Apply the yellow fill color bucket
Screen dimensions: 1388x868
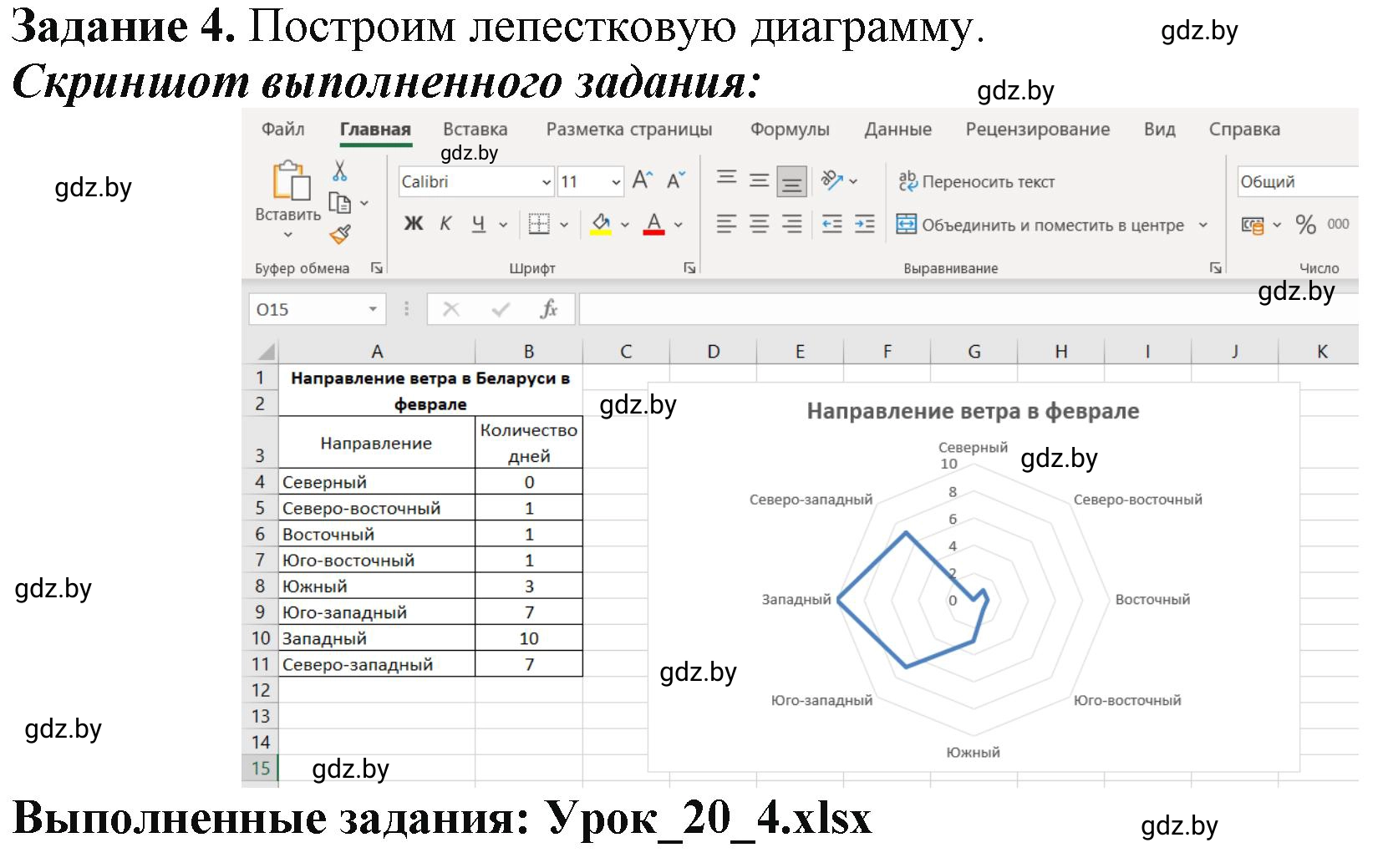601,224
